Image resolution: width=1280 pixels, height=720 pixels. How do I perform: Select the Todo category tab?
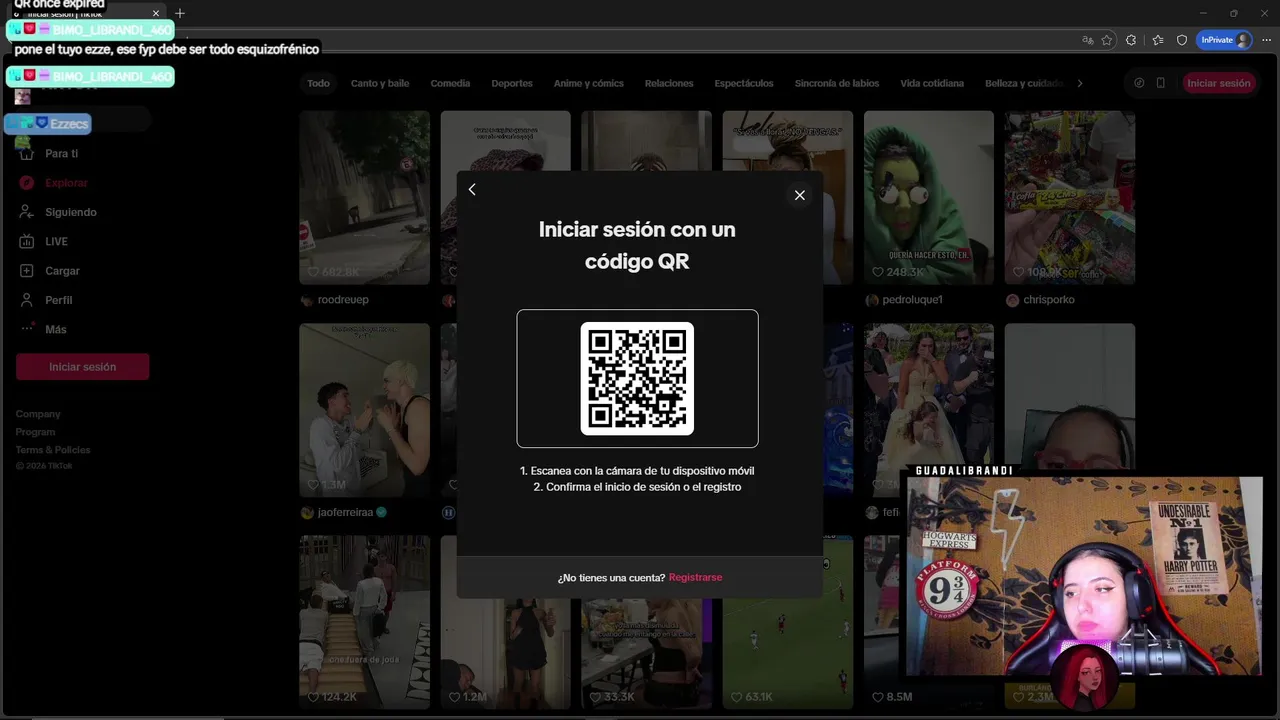[x=318, y=83]
